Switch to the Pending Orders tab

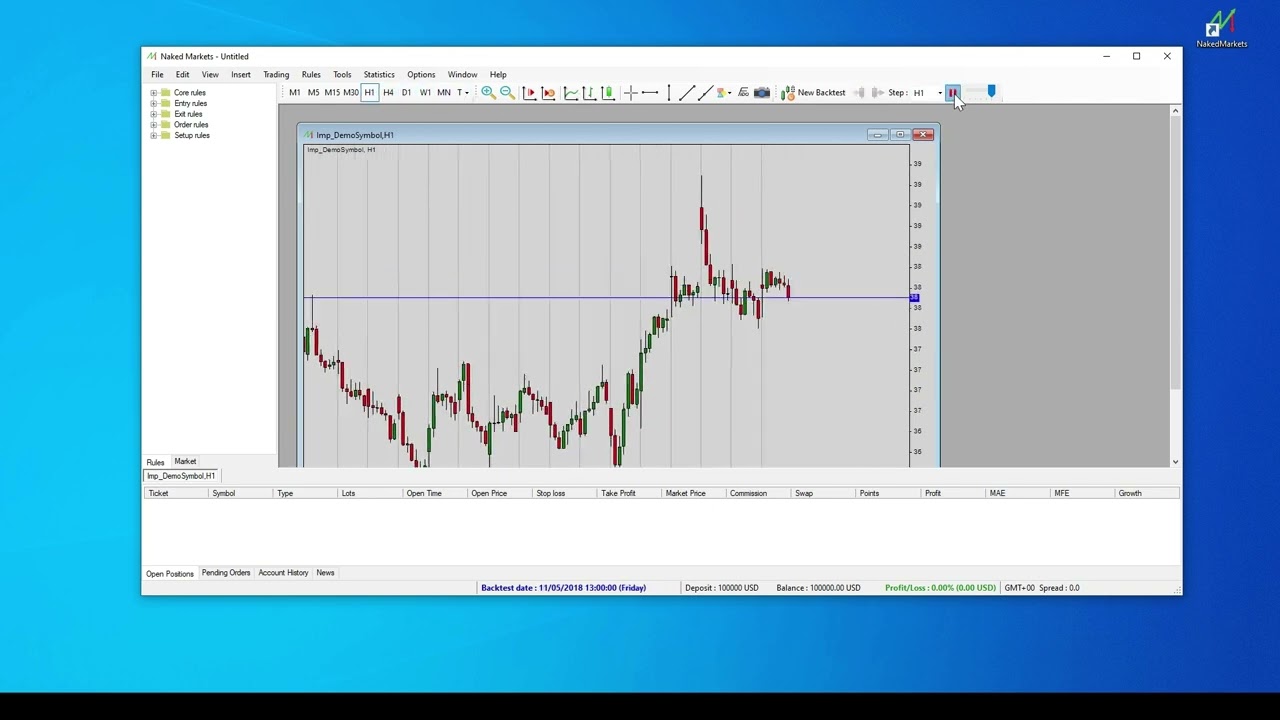(226, 573)
